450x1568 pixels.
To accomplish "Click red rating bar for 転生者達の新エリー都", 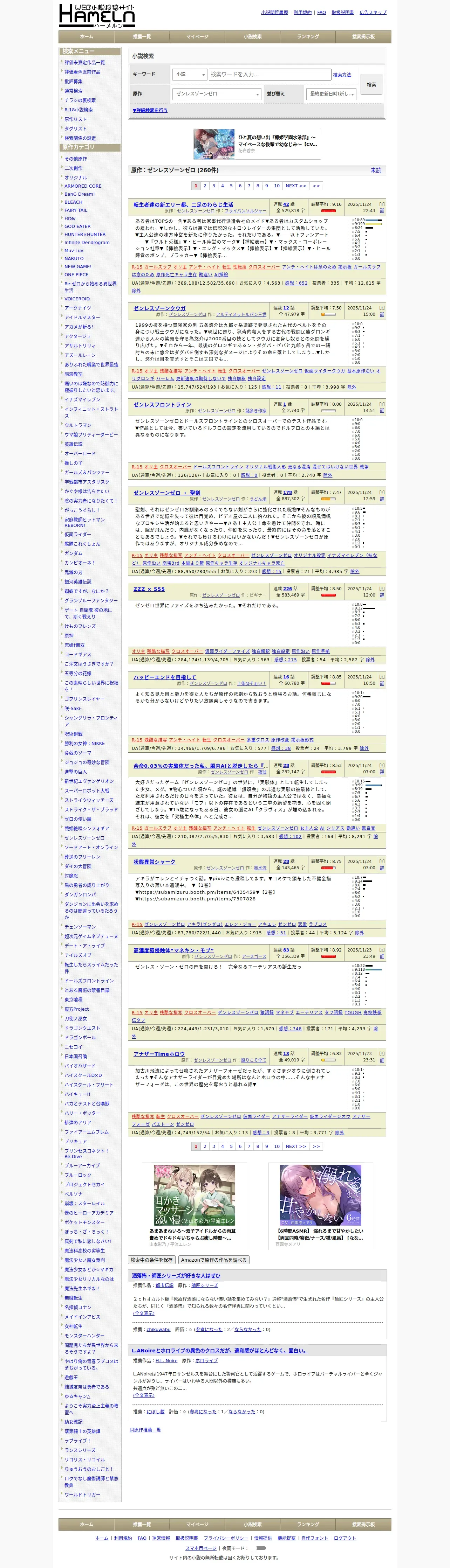I will pyautogui.click(x=328, y=211).
